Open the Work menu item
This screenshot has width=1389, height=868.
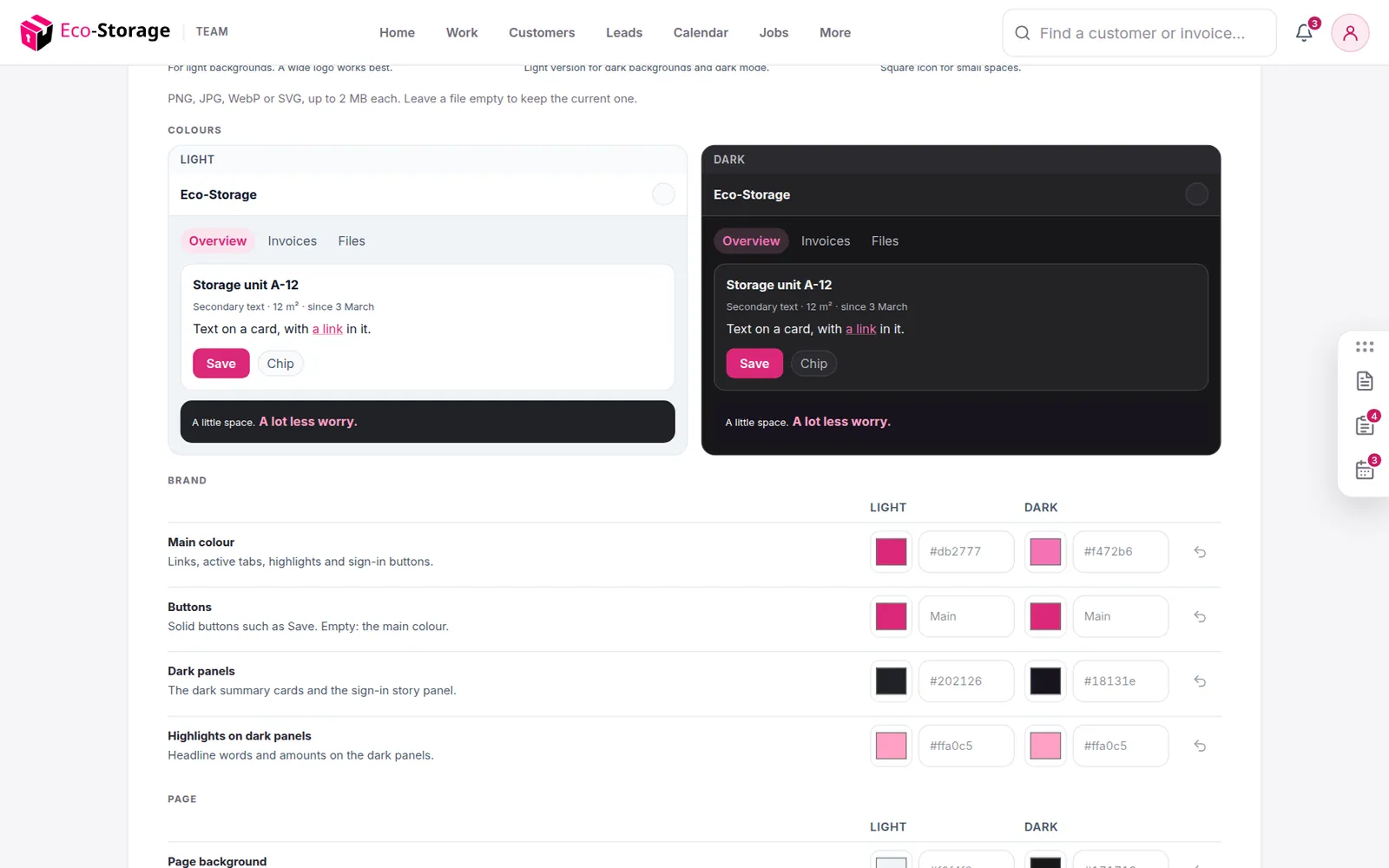click(x=462, y=33)
